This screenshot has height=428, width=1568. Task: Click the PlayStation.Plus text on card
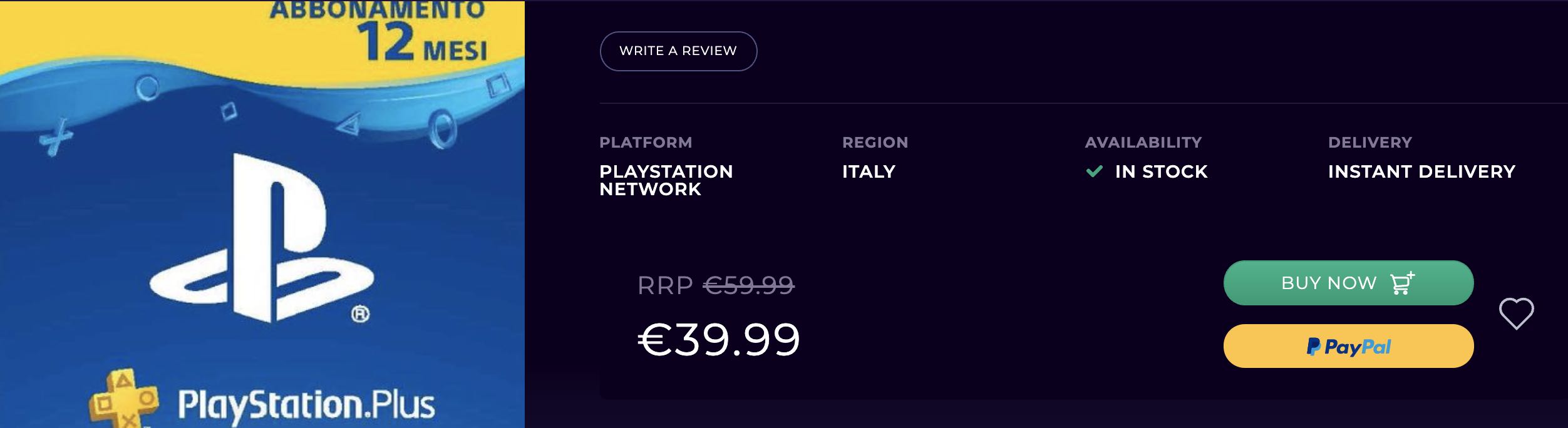[306, 405]
